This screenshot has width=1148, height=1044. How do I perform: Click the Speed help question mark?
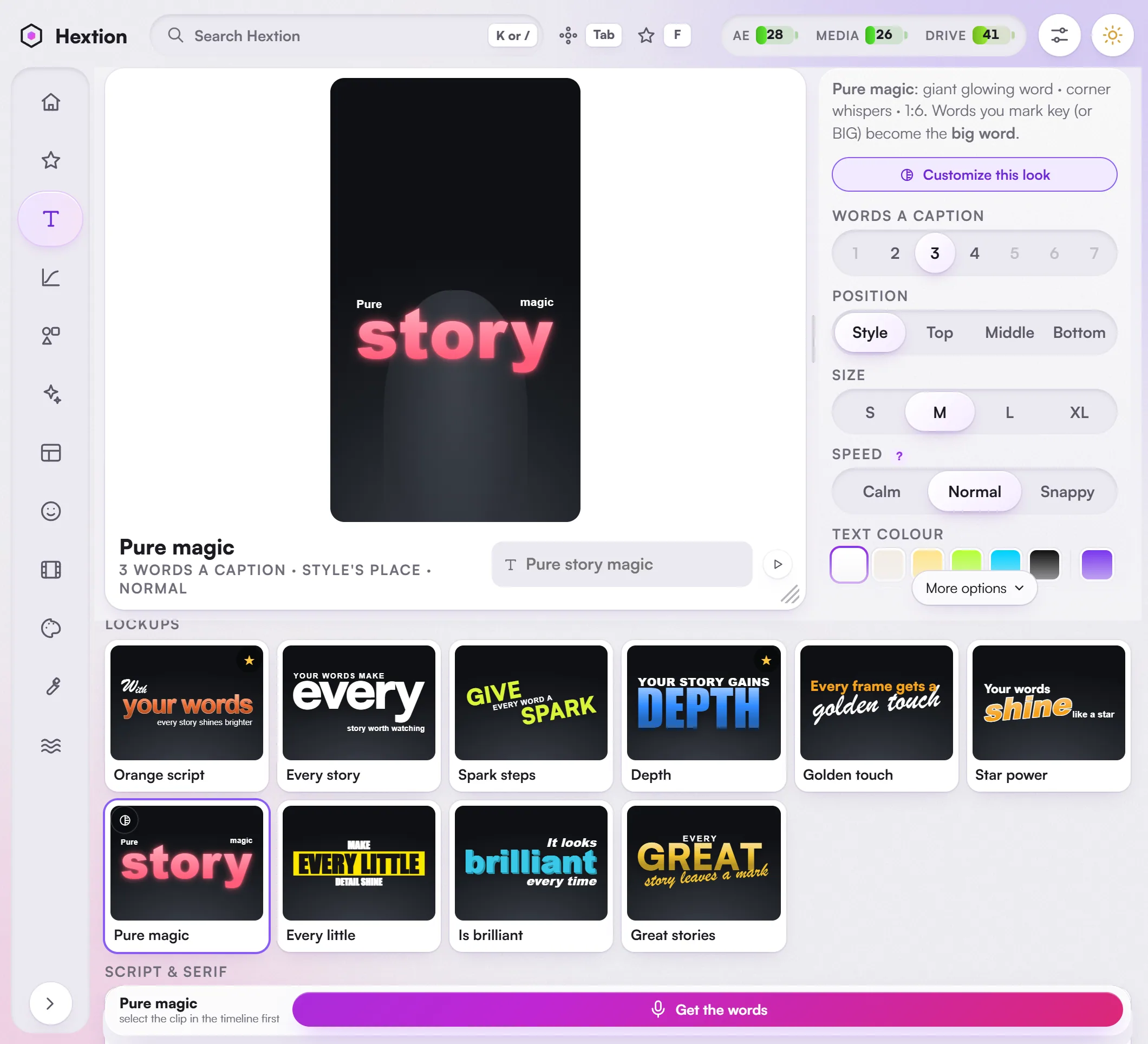[898, 455]
